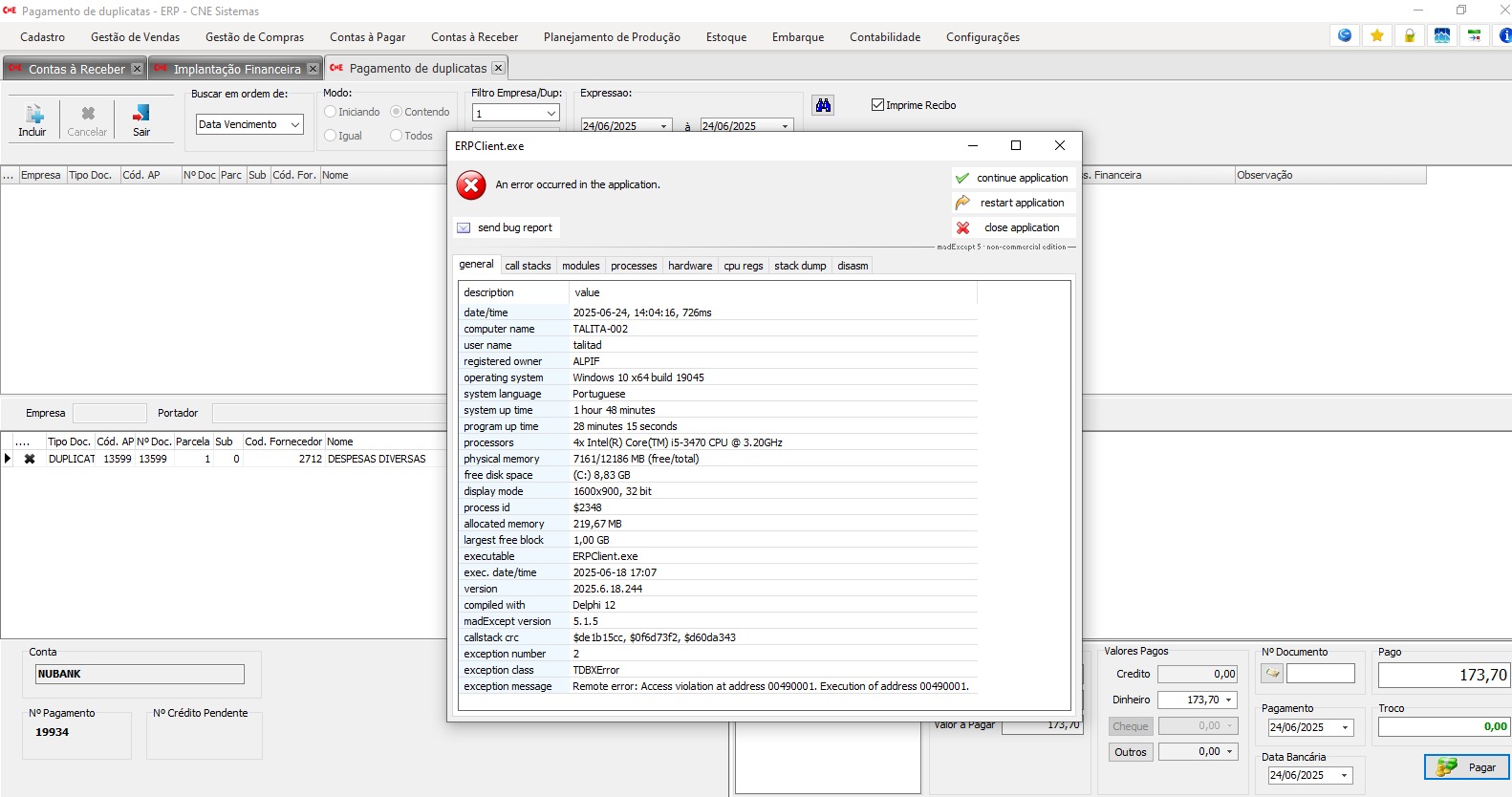Open the Data Bancária date picker
Viewport: 1512px width, 797px height.
(x=1345, y=775)
